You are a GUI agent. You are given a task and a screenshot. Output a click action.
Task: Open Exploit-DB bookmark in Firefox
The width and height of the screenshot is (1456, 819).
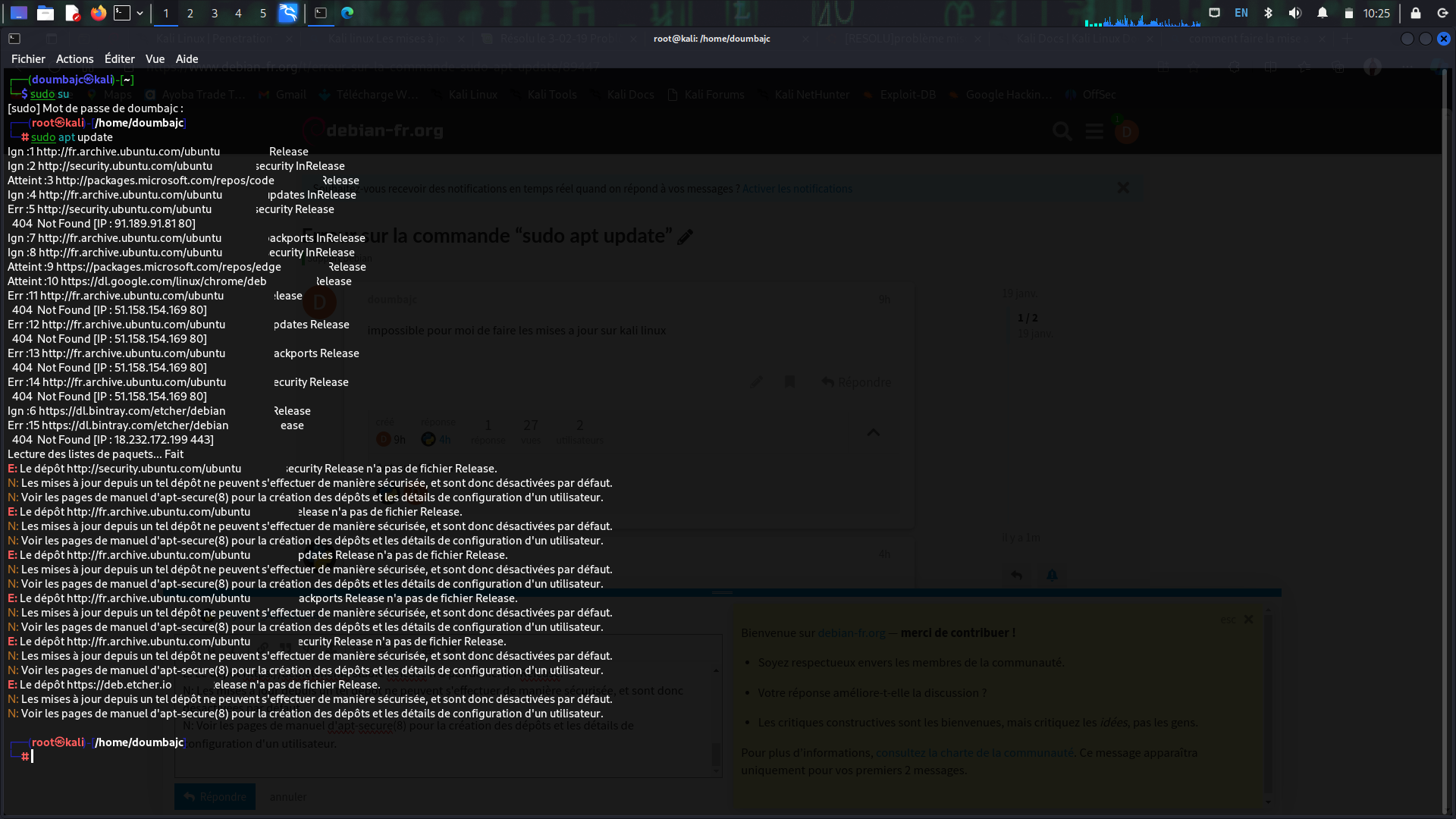click(x=899, y=95)
